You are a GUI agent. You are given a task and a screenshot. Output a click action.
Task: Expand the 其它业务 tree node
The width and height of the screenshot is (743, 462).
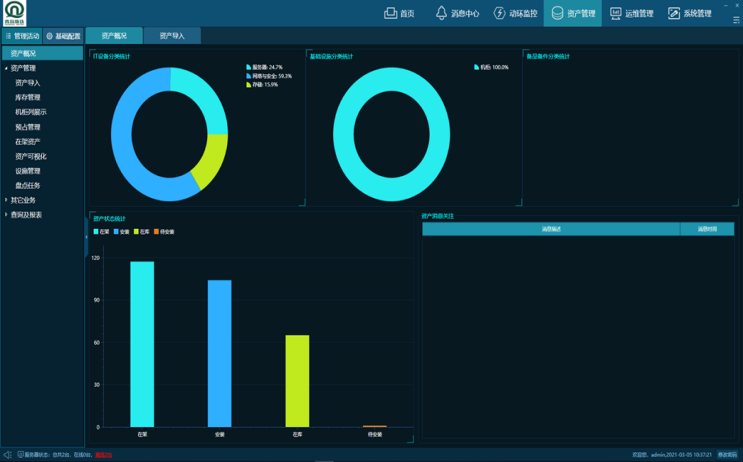pyautogui.click(x=6, y=200)
